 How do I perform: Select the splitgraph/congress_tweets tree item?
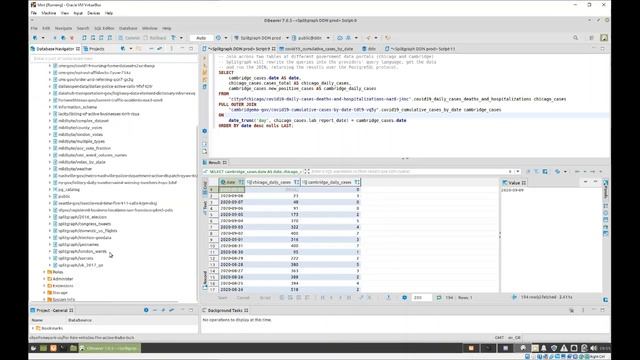84,224
